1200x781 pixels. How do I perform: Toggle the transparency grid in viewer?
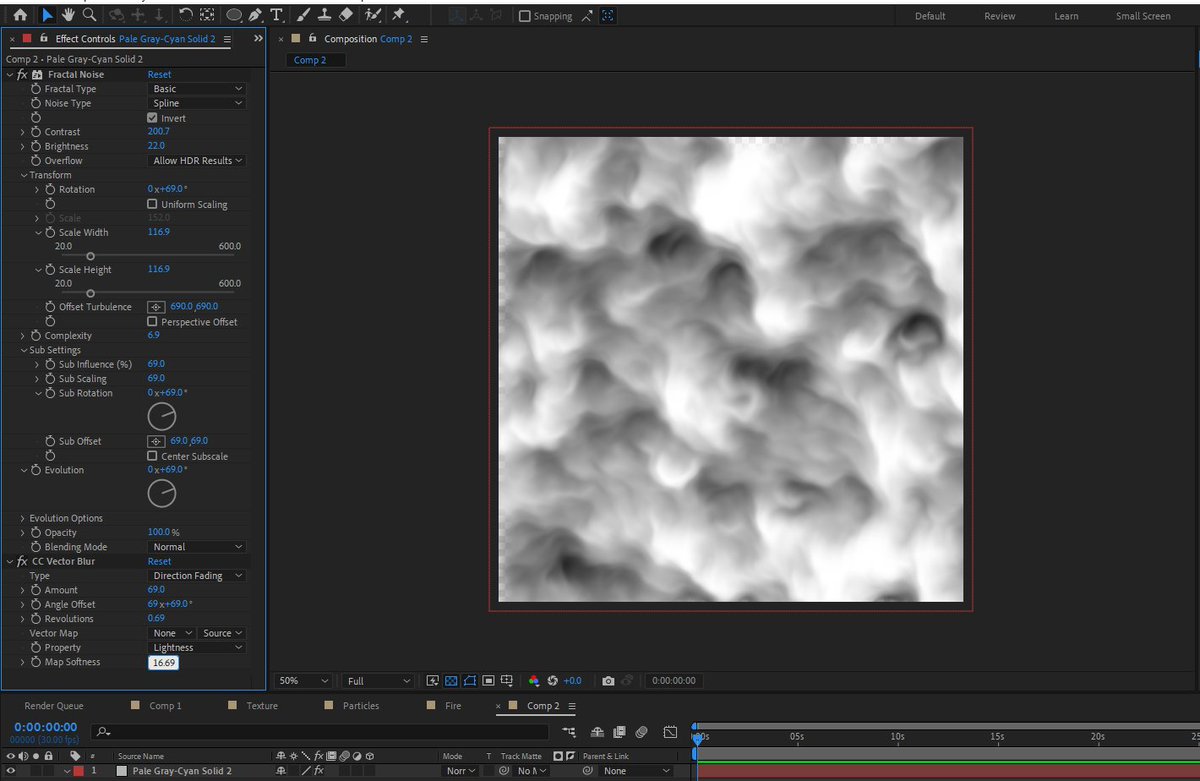coord(451,681)
